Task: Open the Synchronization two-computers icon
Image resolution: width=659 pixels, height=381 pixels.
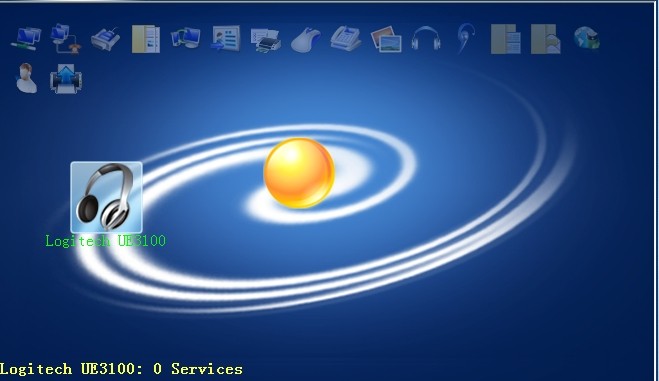Action: click(x=185, y=38)
